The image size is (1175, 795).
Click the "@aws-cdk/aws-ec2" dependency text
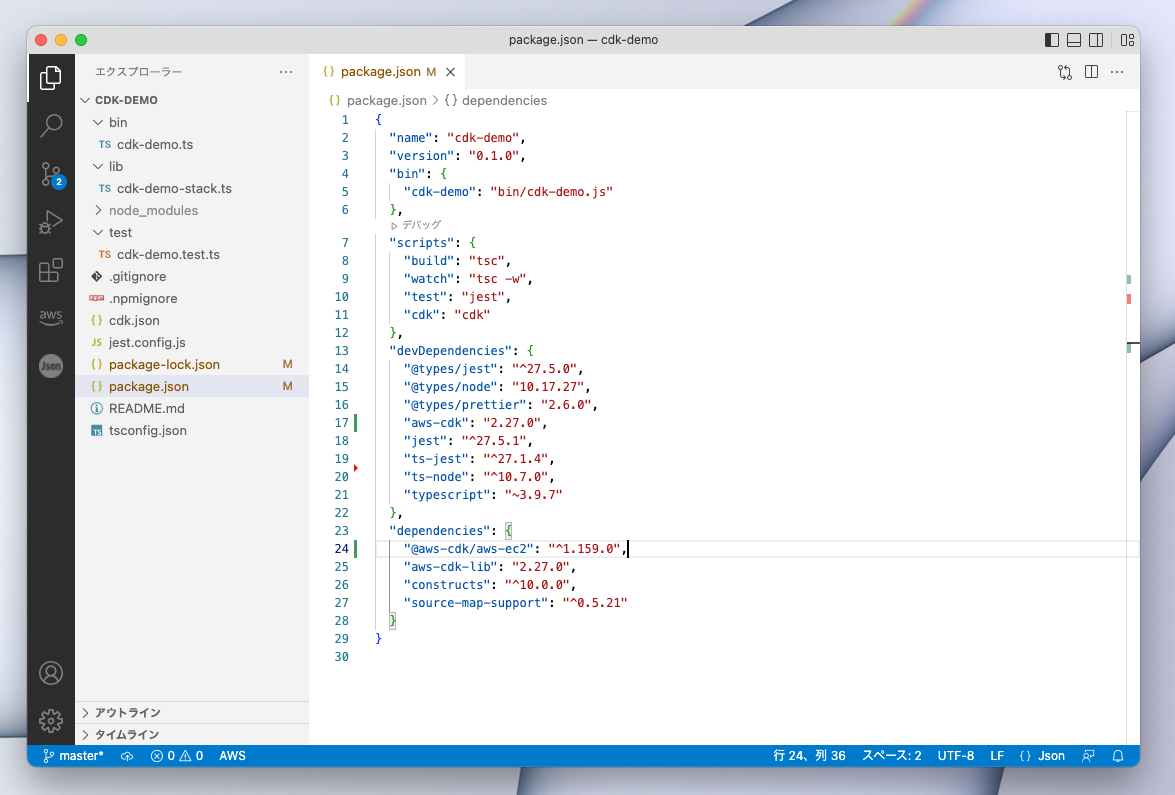468,549
